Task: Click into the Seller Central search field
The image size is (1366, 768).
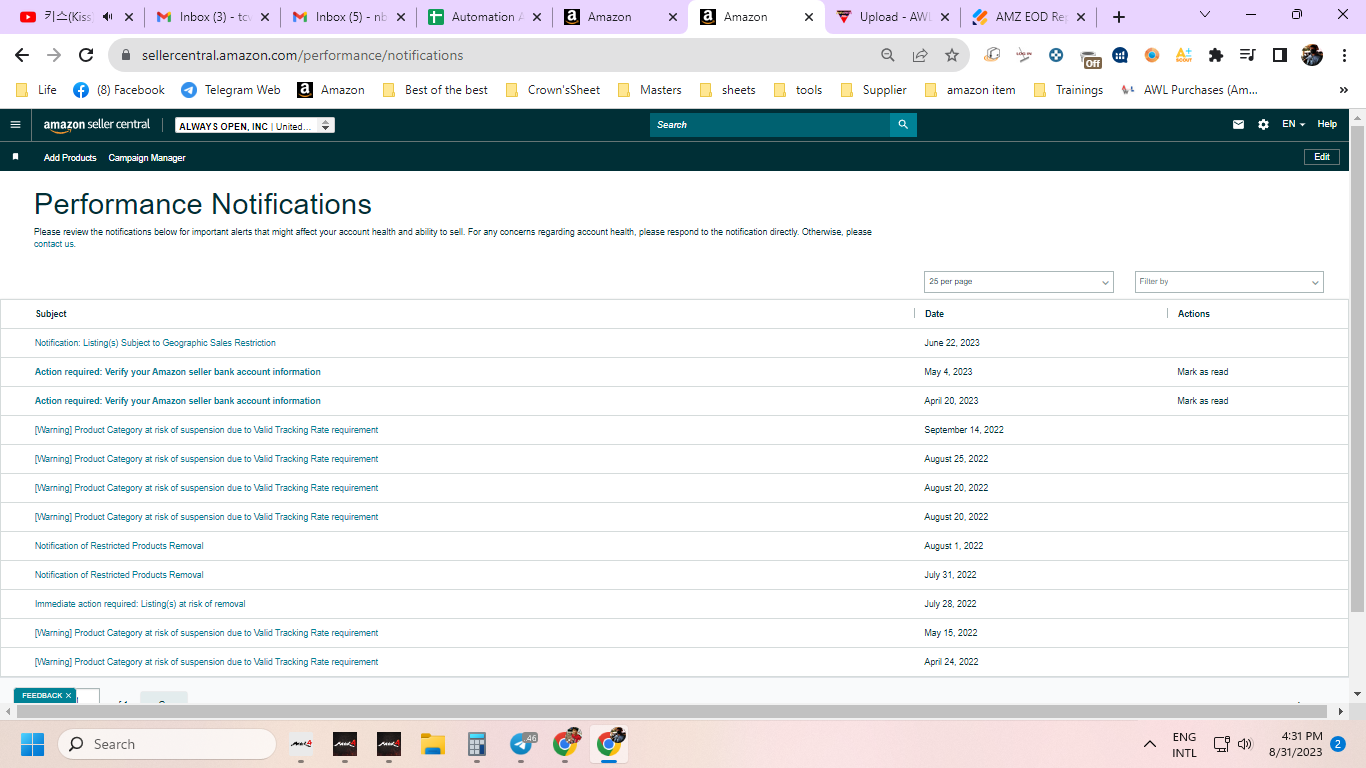Action: (x=770, y=125)
